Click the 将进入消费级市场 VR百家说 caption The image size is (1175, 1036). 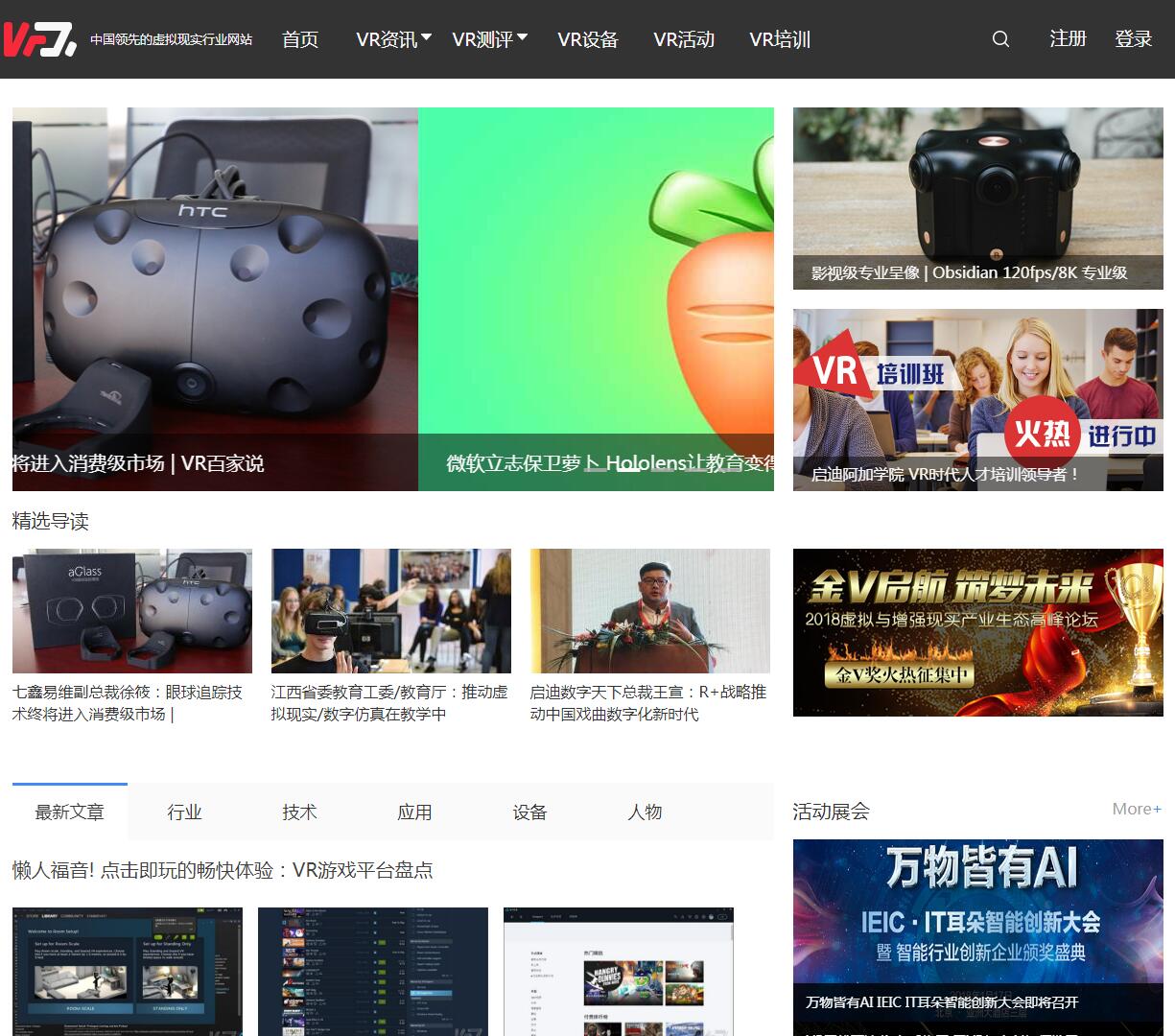pyautogui.click(x=138, y=463)
